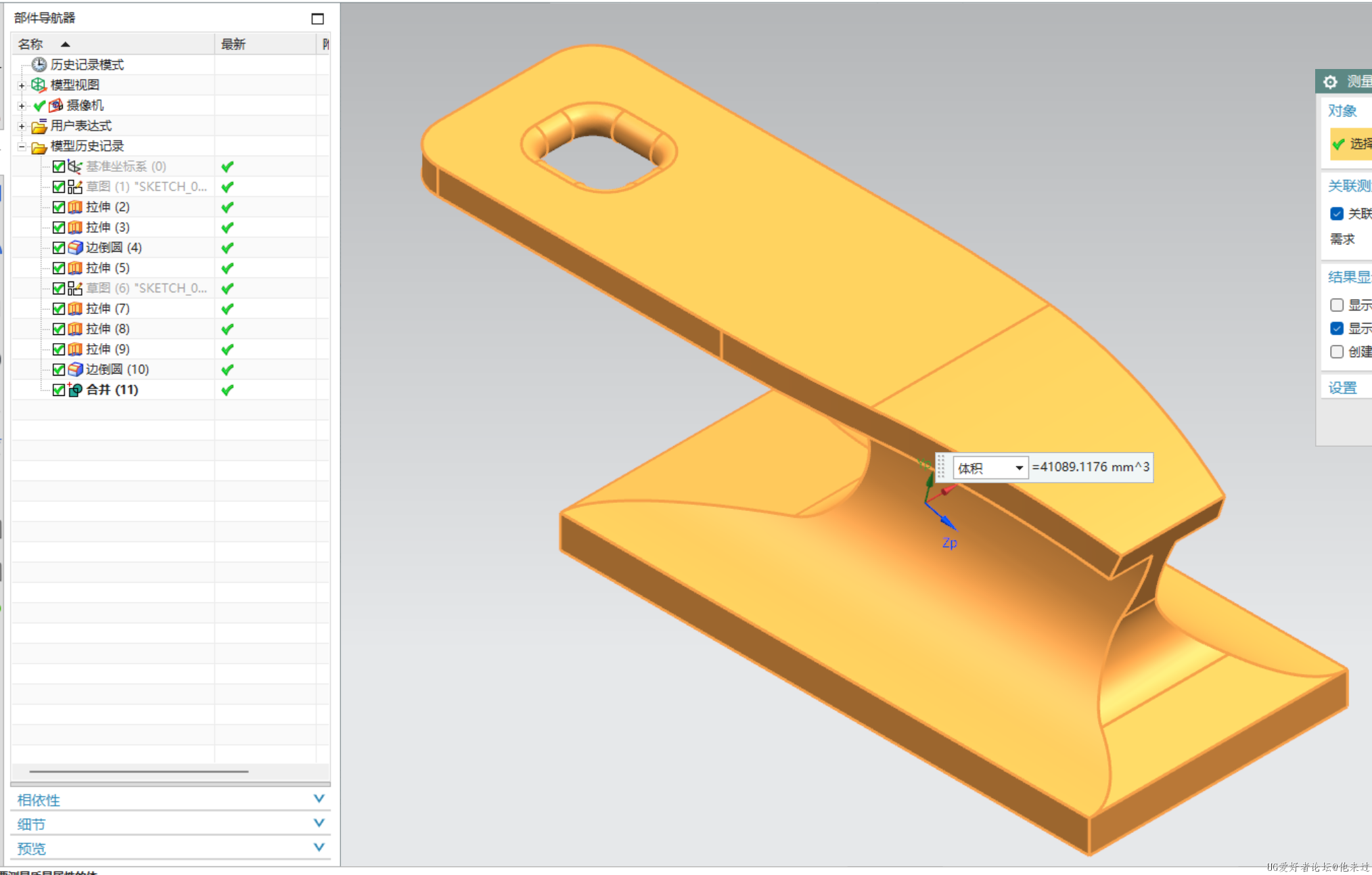Select the 拉伸 (5) feature row
This screenshot has width=1372, height=875.
[170, 268]
